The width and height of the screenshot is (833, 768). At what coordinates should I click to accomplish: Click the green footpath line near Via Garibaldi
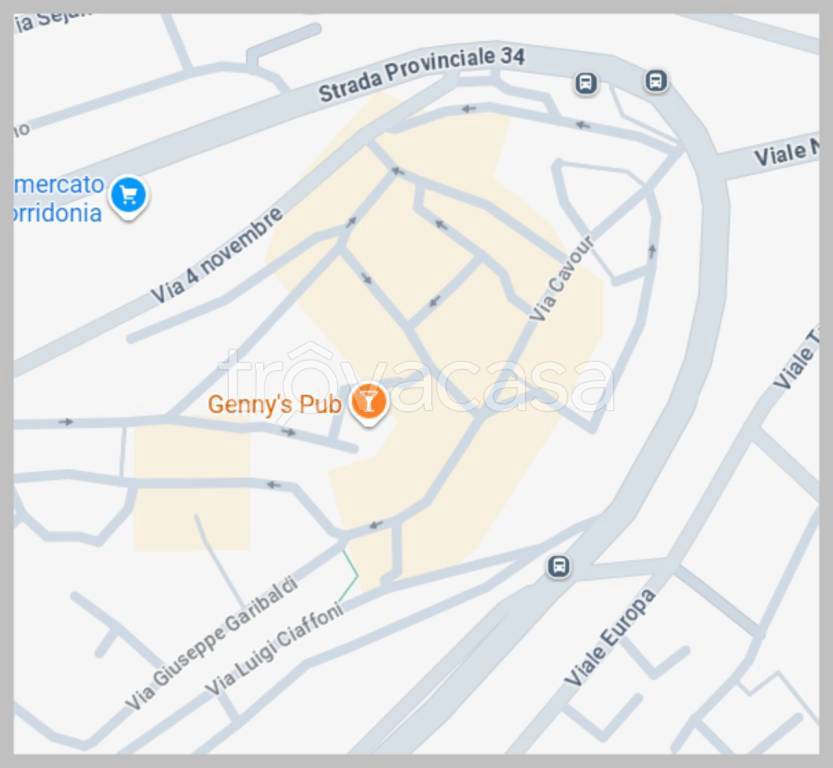(x=350, y=576)
